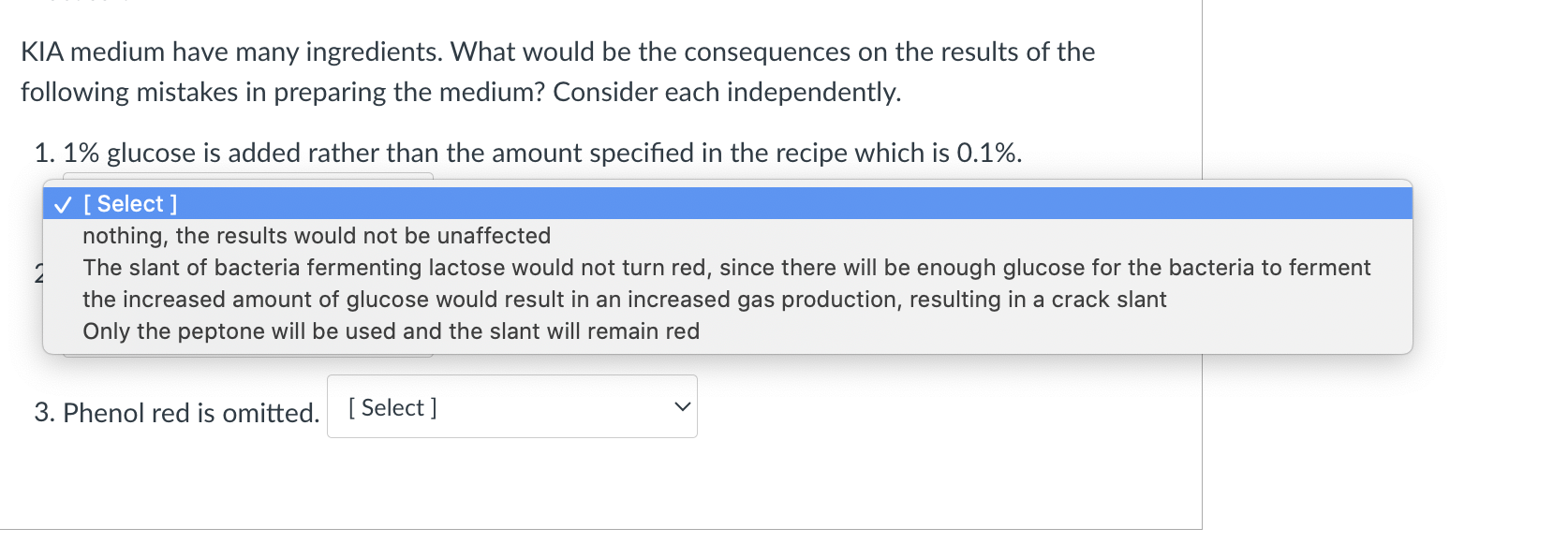
Task: Click the [ Select ] text for question 3
Action: (x=392, y=407)
